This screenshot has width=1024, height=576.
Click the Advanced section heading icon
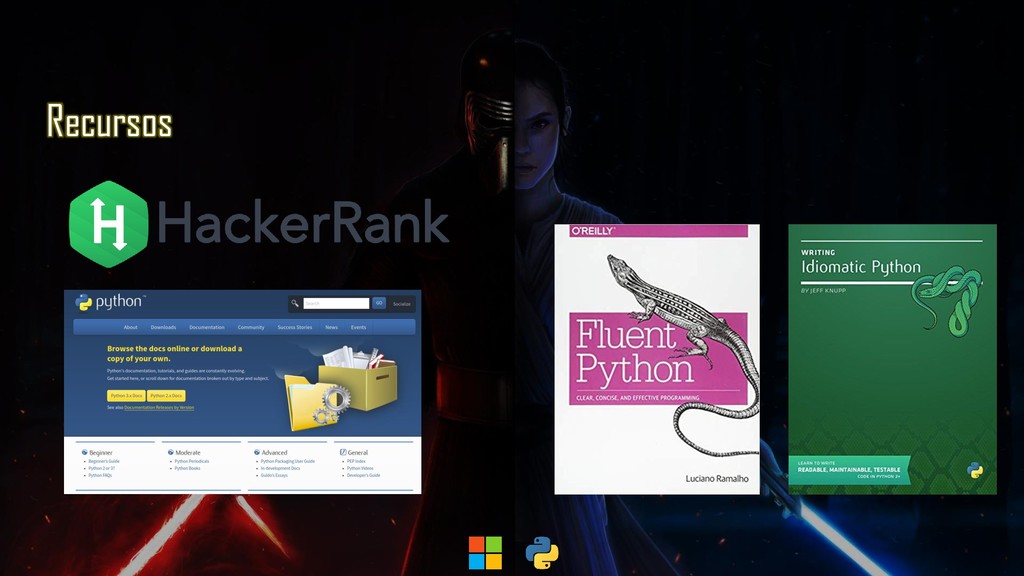257,452
